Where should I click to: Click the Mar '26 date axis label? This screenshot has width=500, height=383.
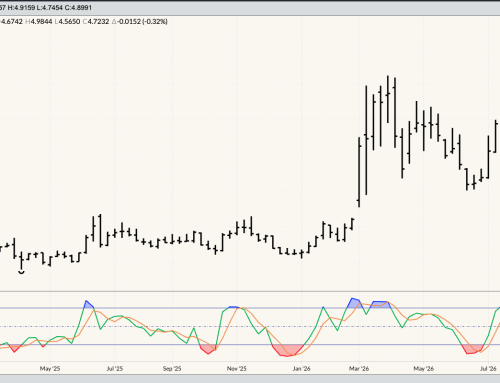coord(359,369)
